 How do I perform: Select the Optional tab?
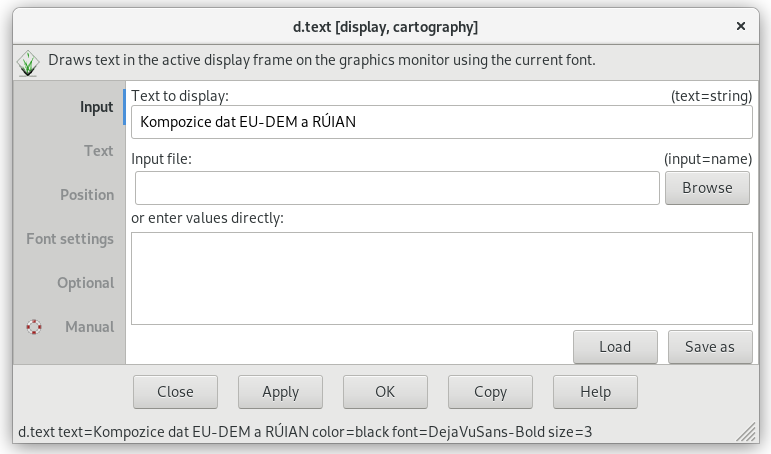[86, 283]
